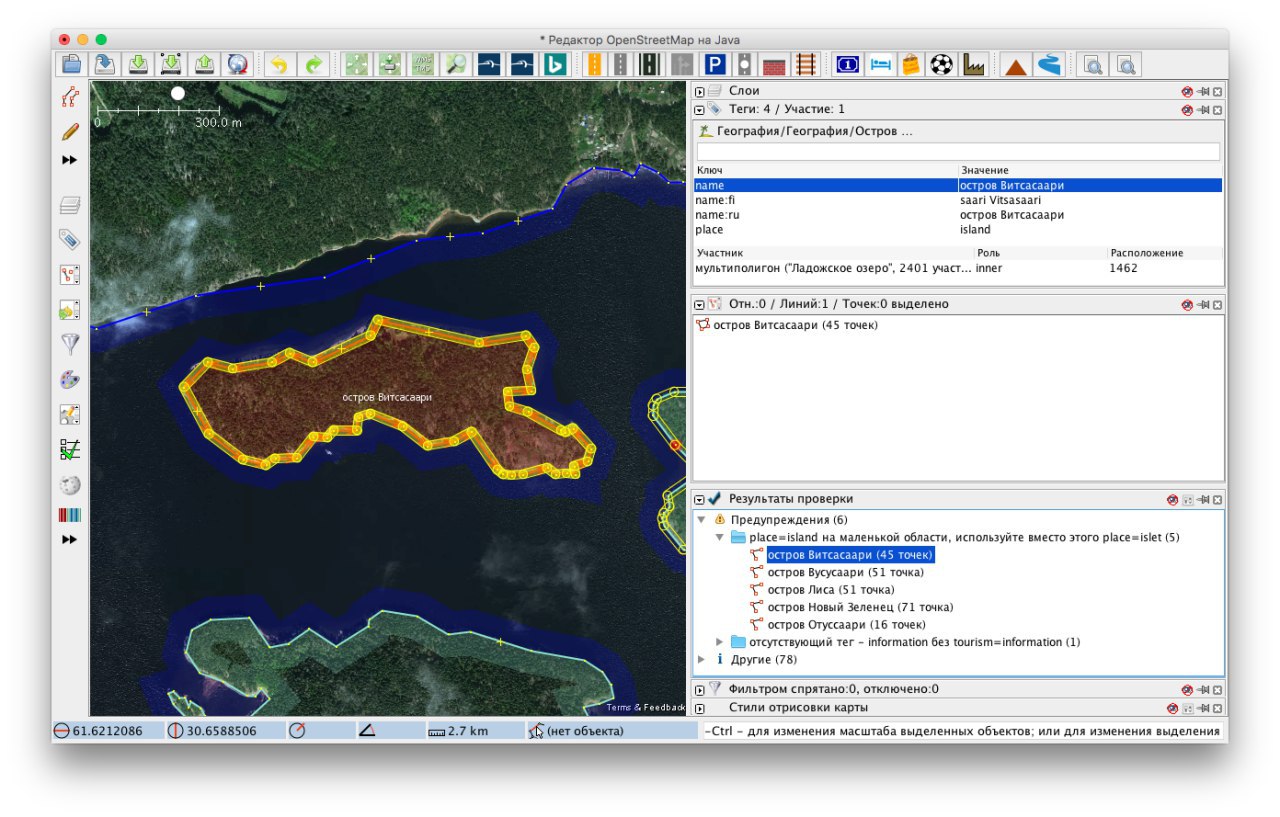Select the Parking preset icon
Viewport: 1280px width, 817px height.
tap(714, 64)
